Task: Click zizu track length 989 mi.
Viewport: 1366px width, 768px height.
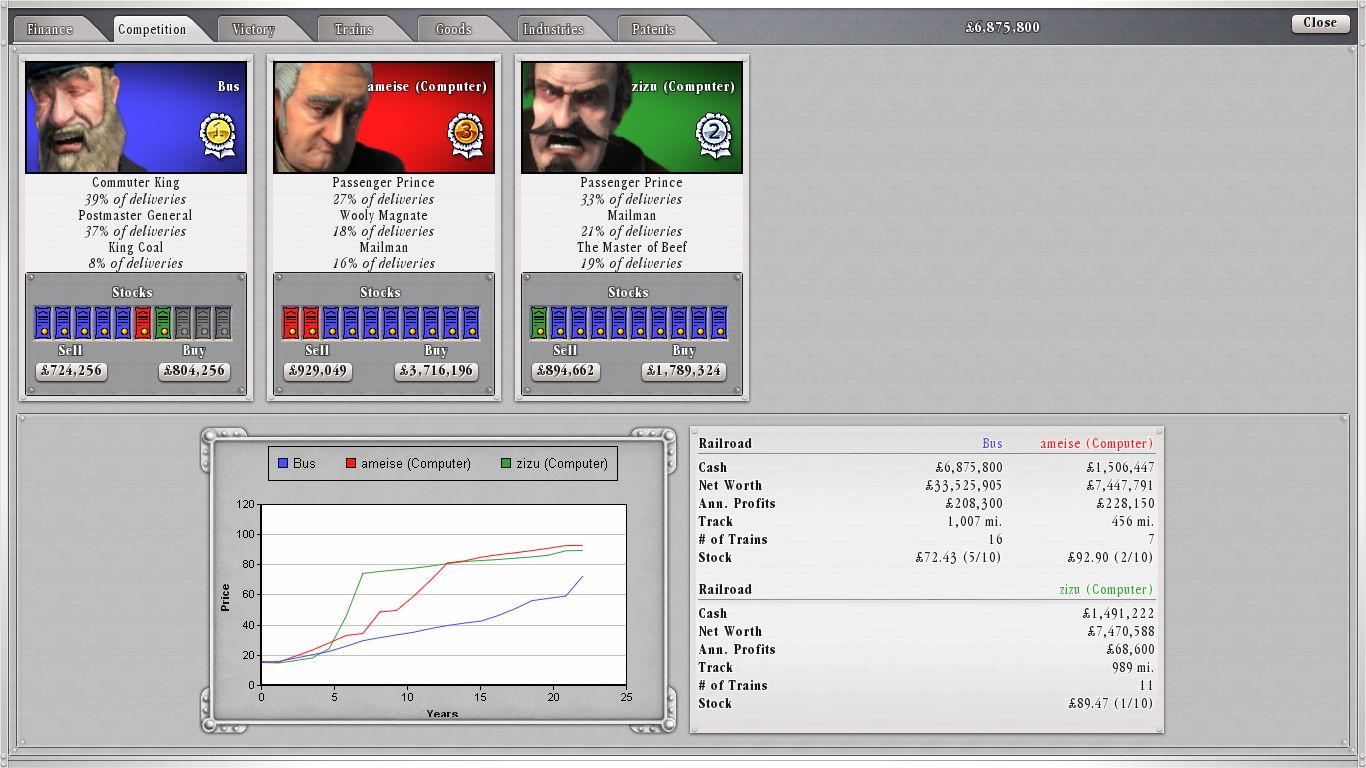Action: click(x=1133, y=668)
